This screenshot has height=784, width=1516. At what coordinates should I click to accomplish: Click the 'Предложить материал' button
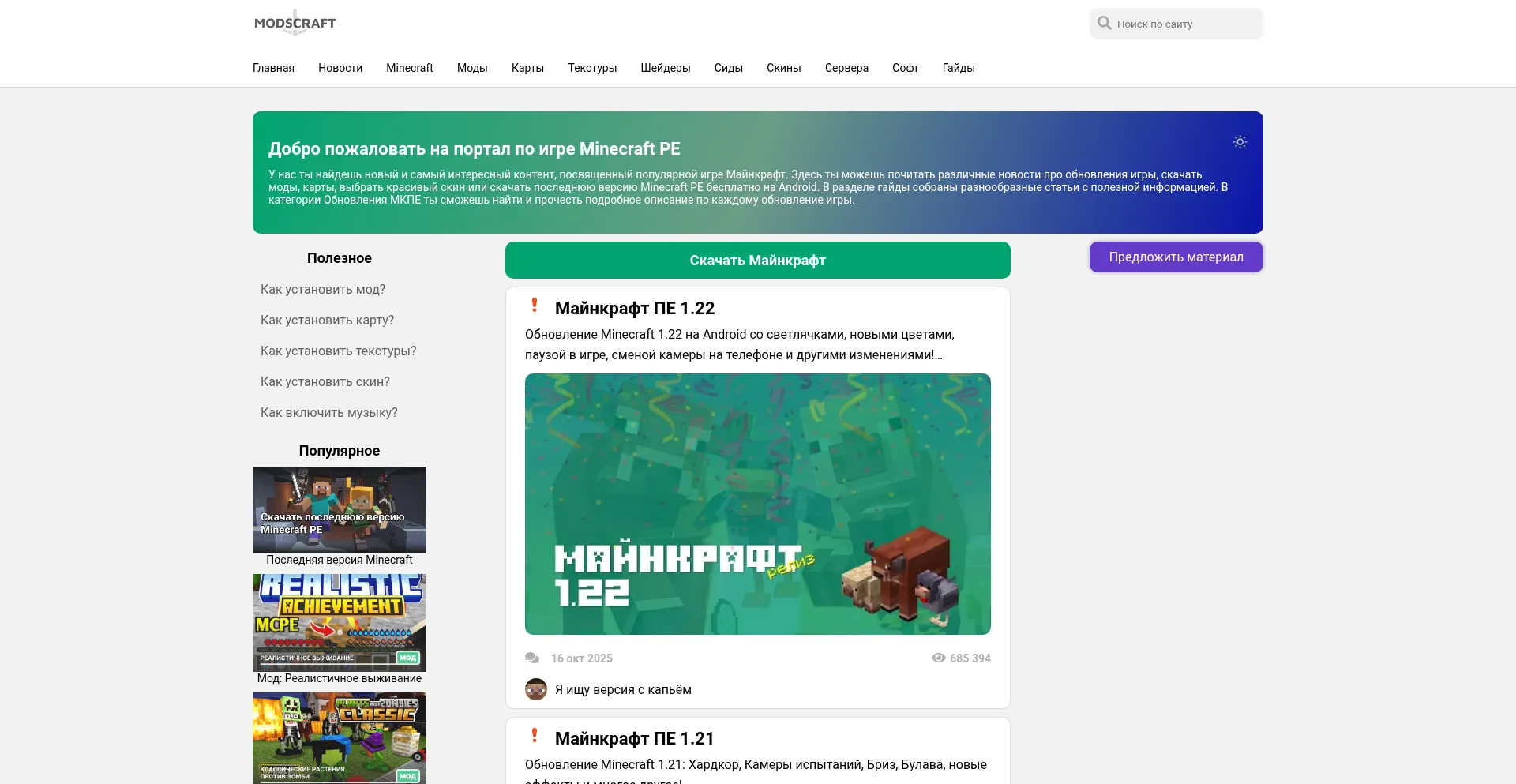pyautogui.click(x=1176, y=257)
